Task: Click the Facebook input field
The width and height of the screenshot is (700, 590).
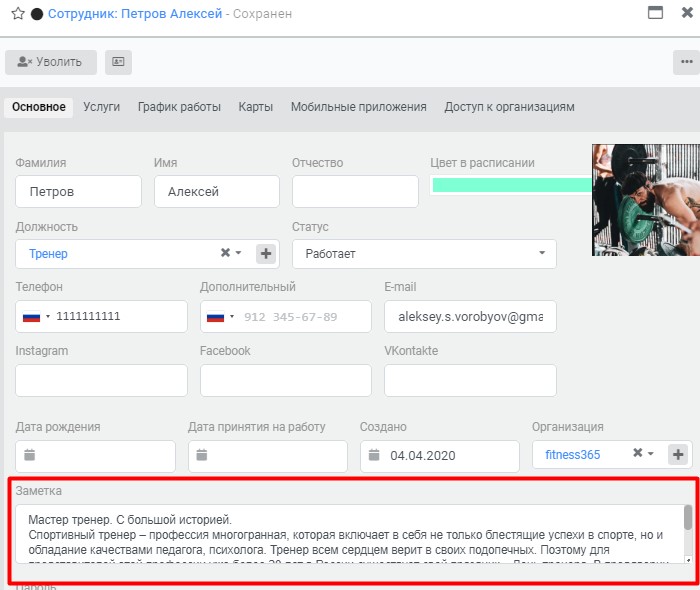Action: 286,380
